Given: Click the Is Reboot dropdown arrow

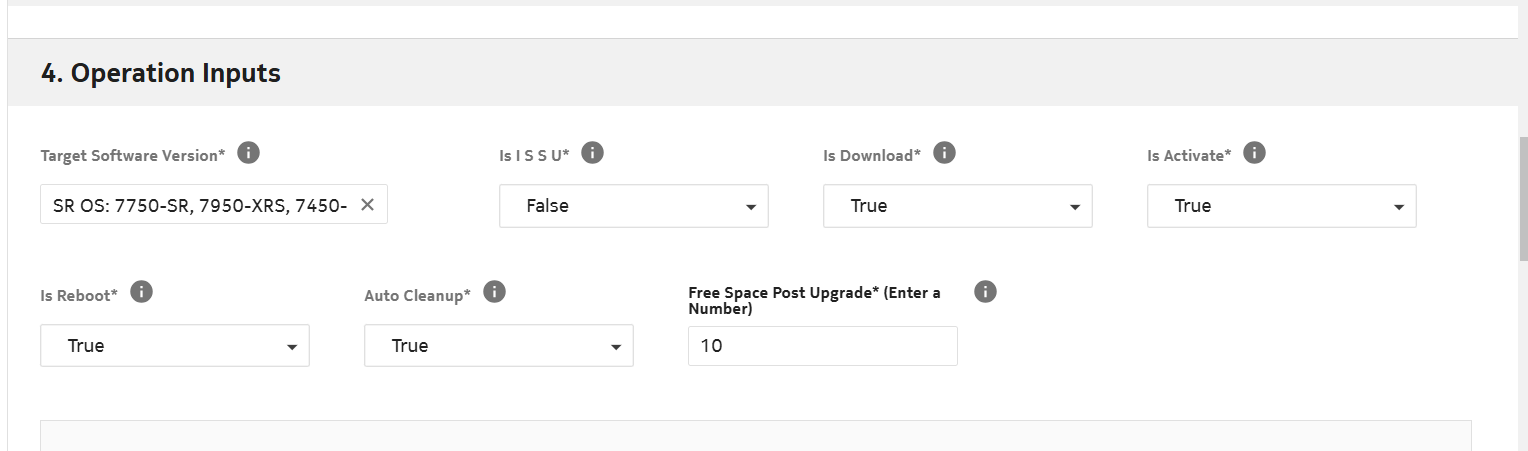Looking at the screenshot, I should click(291, 347).
